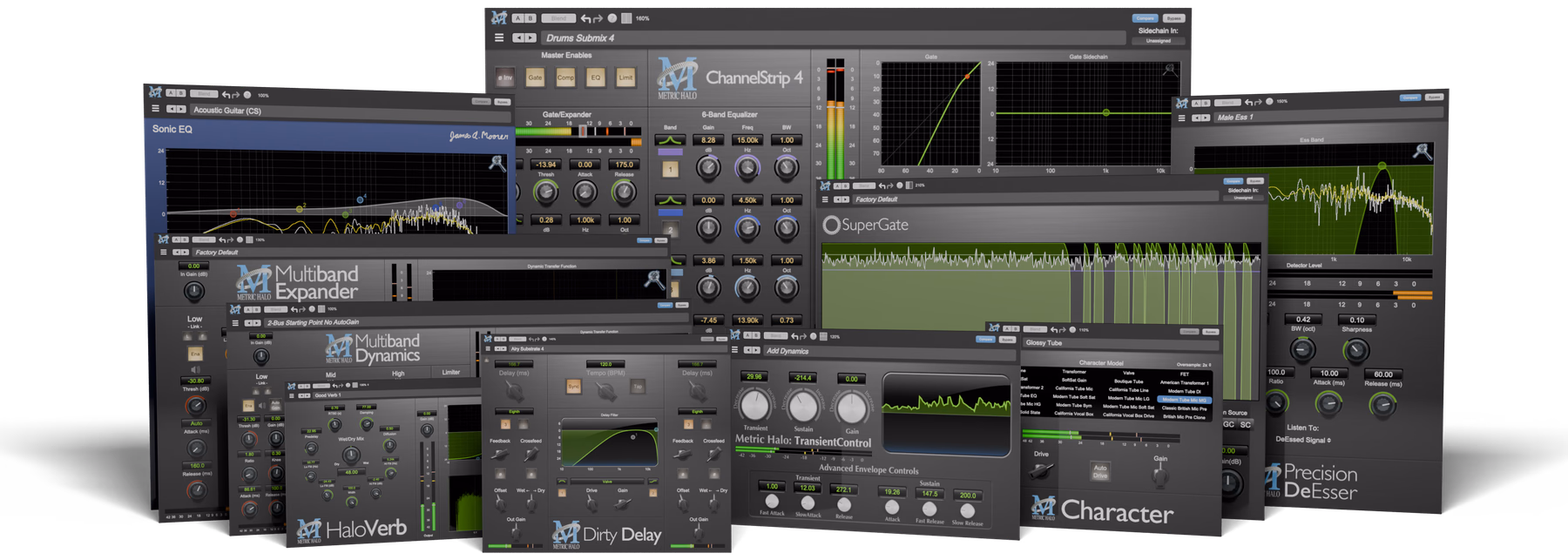This screenshot has height=560, width=1568.
Task: Click the Transient knob in TransientControl
Action: pyautogui.click(x=754, y=405)
